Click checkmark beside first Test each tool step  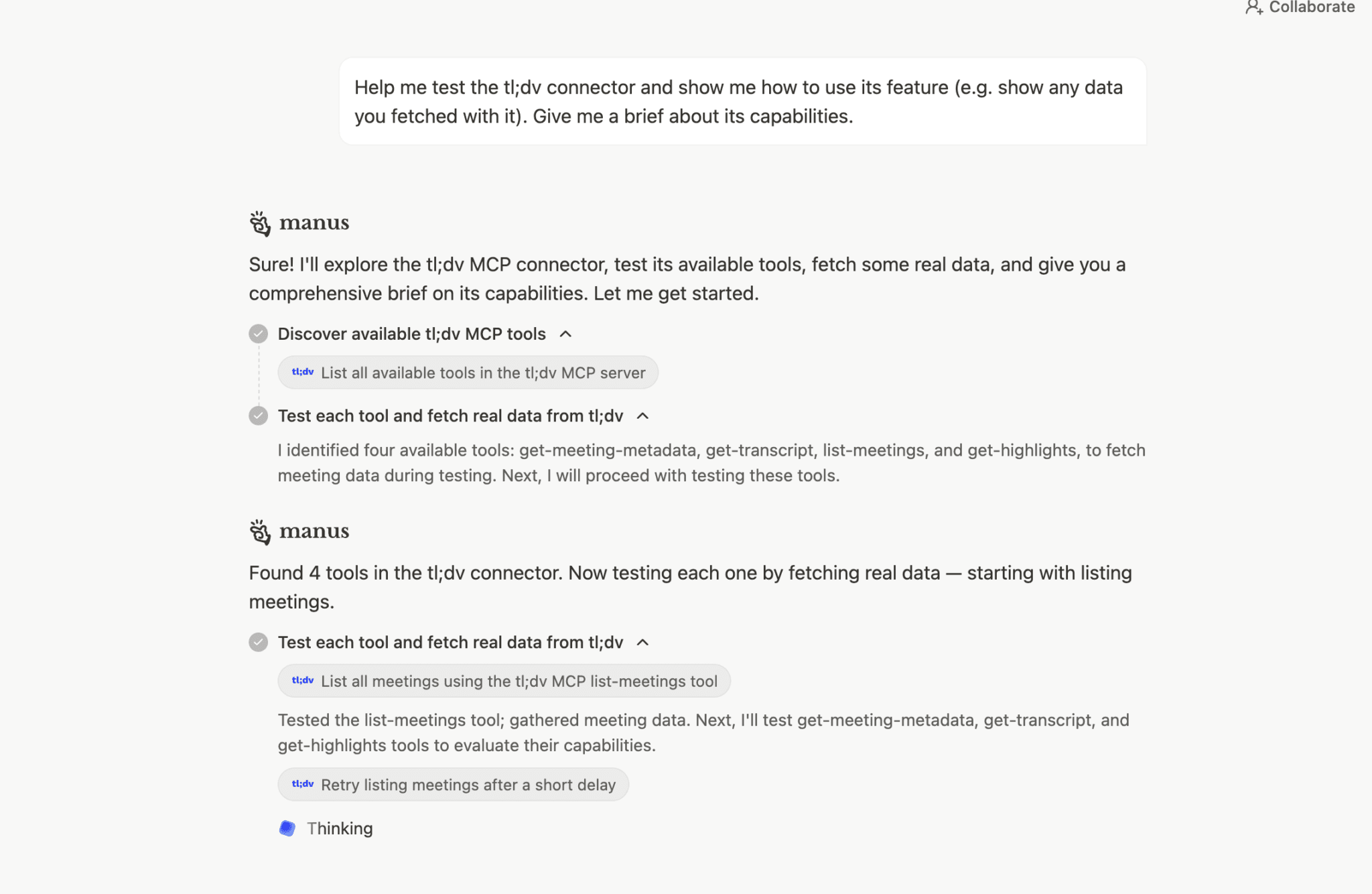point(258,416)
